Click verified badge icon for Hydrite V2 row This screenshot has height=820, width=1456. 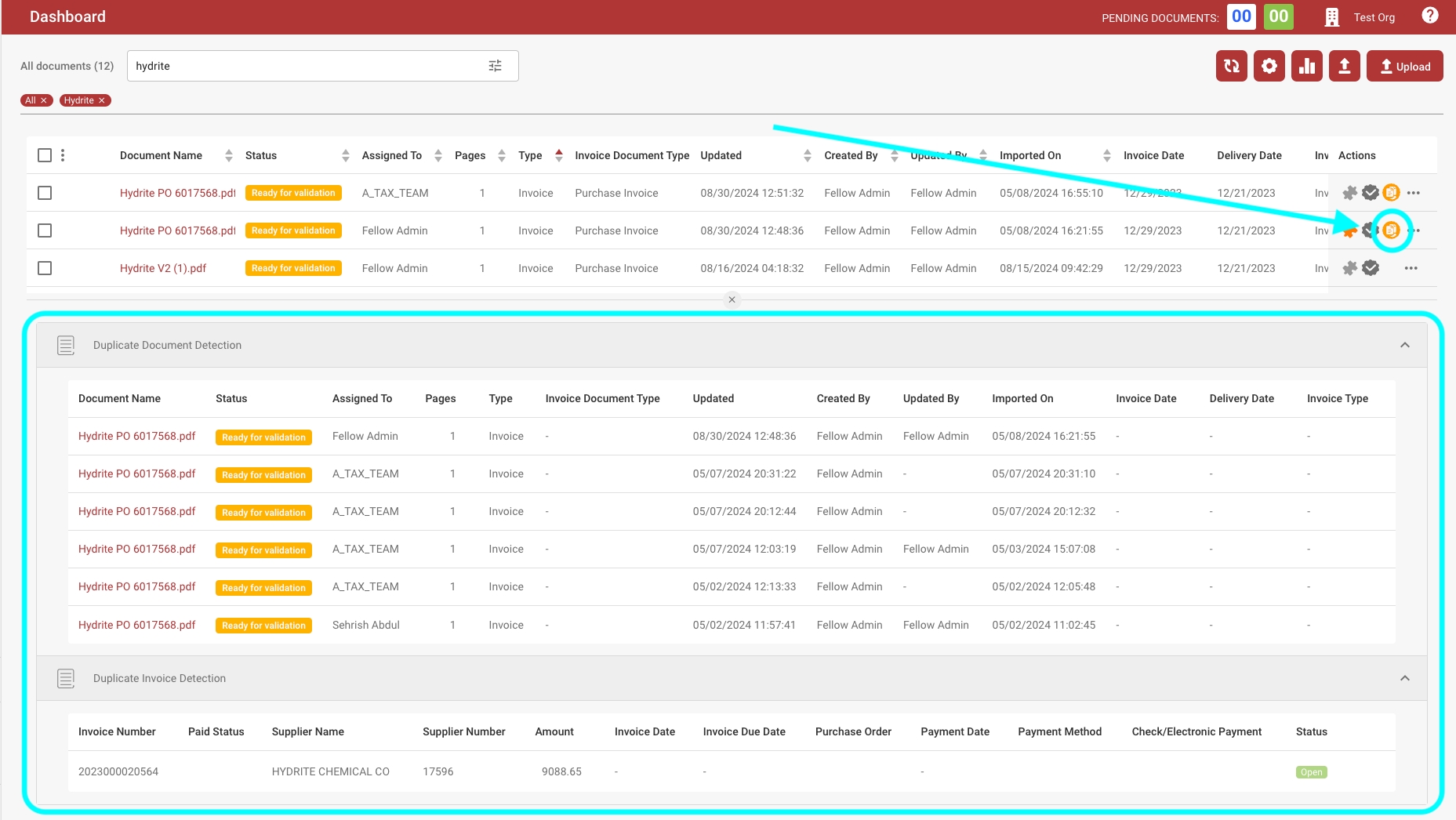[1371, 268]
